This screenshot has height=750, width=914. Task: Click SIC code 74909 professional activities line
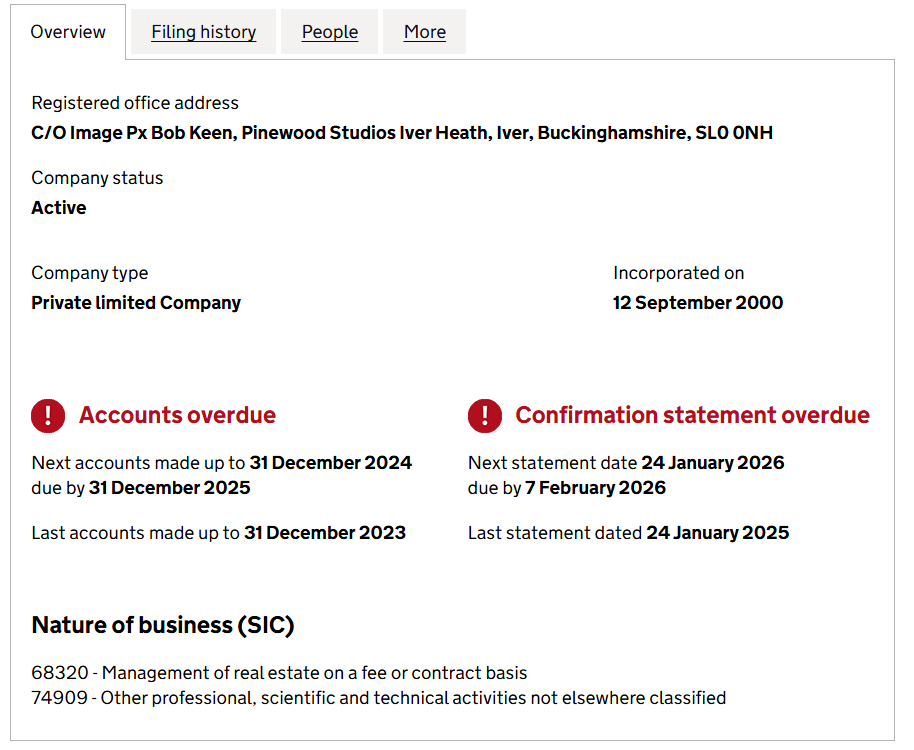pos(379,698)
